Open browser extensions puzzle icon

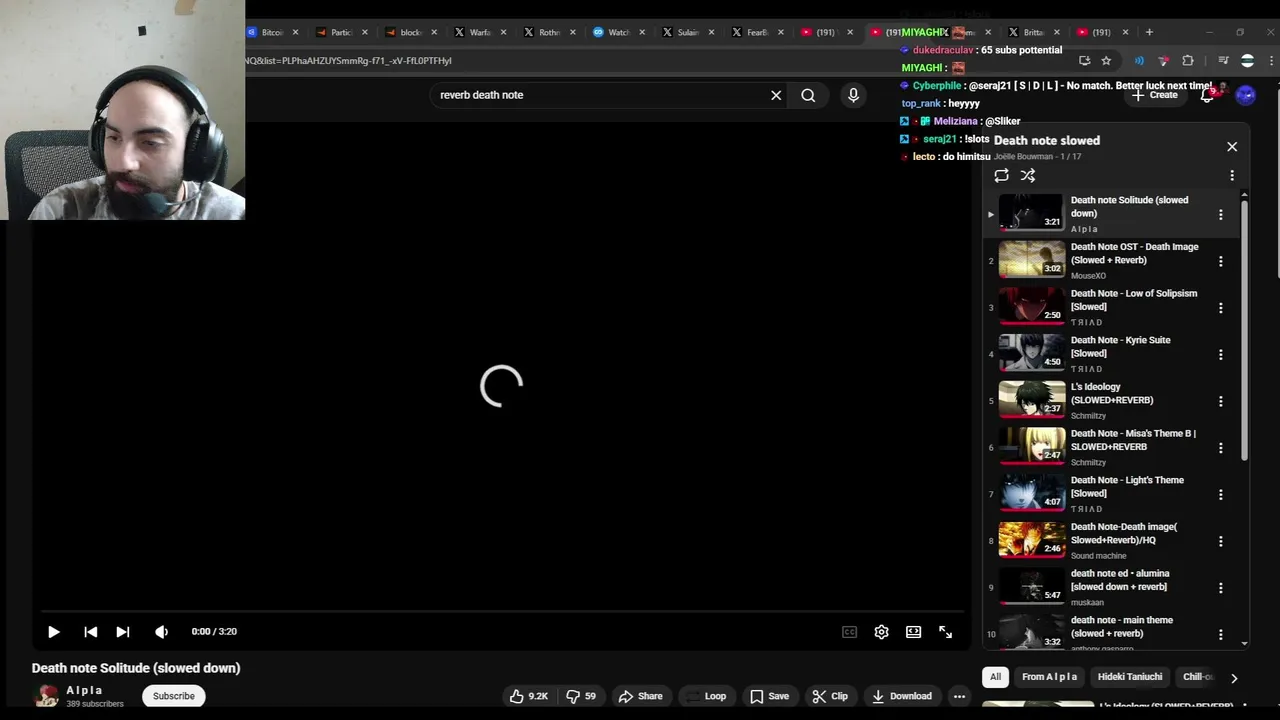click(x=1188, y=60)
